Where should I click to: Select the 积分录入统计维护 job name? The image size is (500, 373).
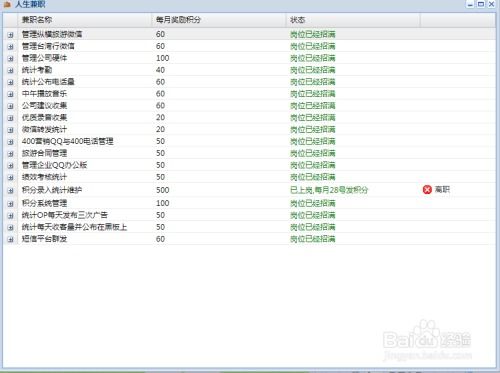(x=52, y=190)
